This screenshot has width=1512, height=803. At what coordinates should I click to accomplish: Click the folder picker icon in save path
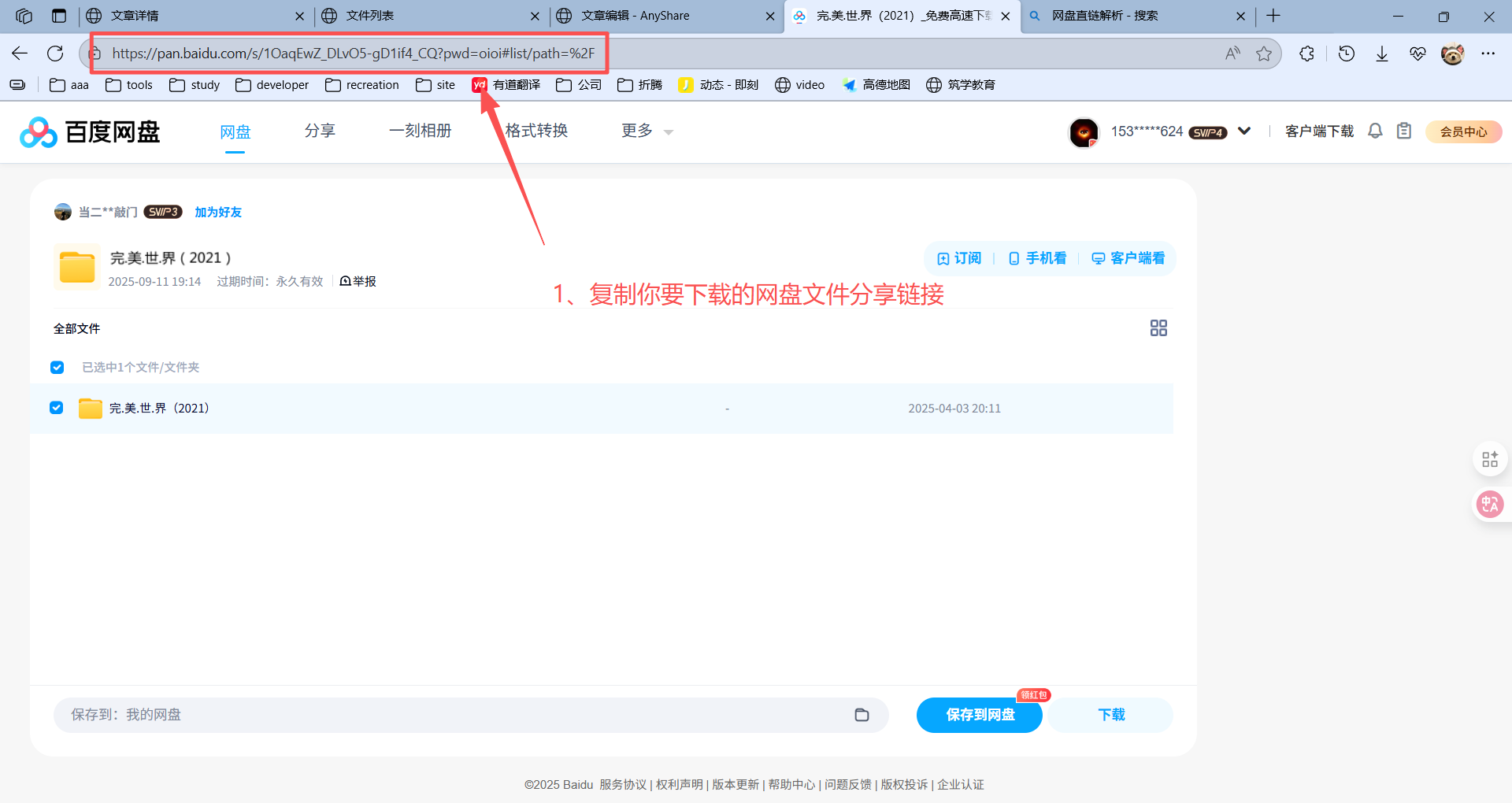tap(862, 715)
